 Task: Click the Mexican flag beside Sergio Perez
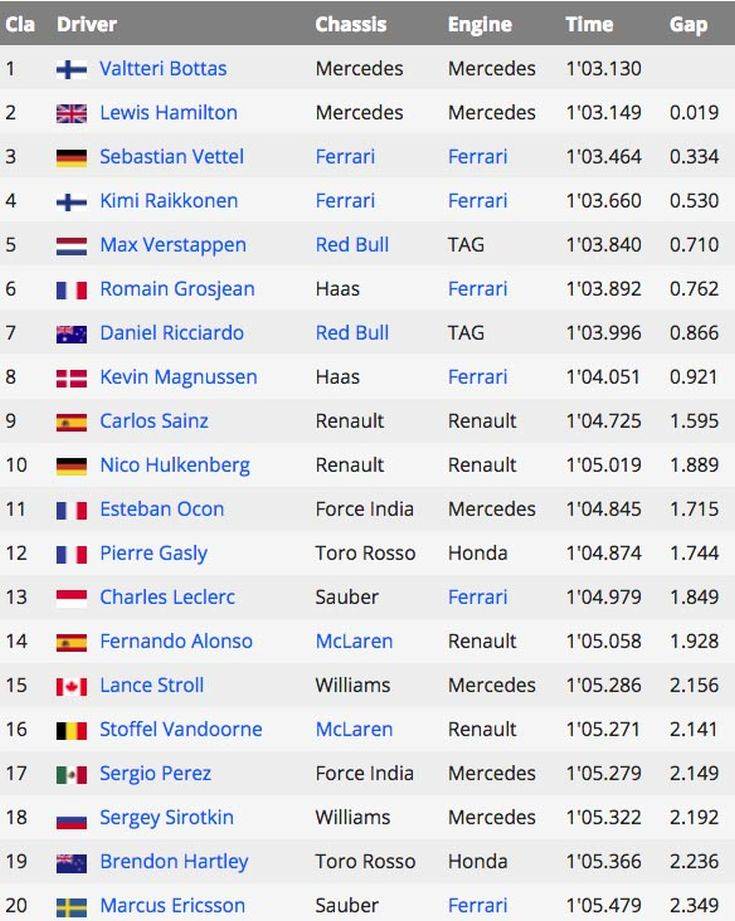click(x=71, y=774)
